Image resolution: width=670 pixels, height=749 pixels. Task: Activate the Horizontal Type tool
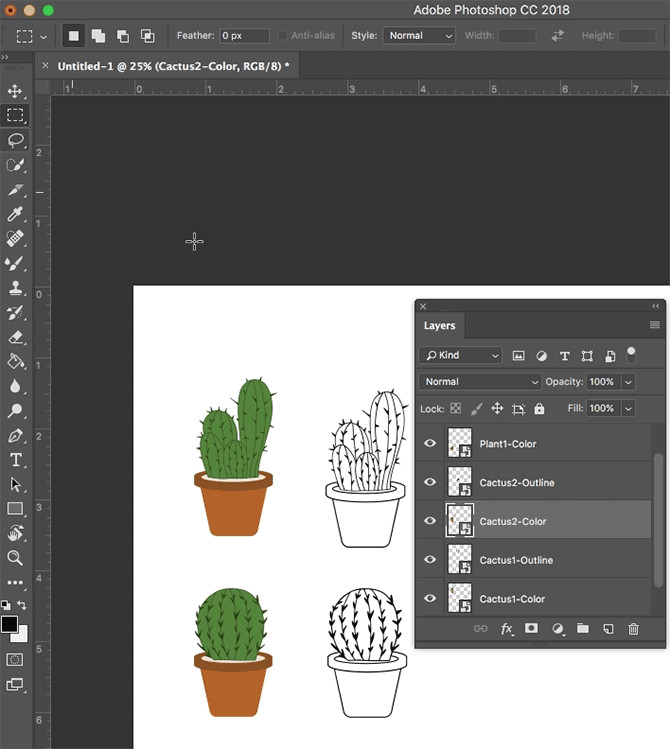15,460
